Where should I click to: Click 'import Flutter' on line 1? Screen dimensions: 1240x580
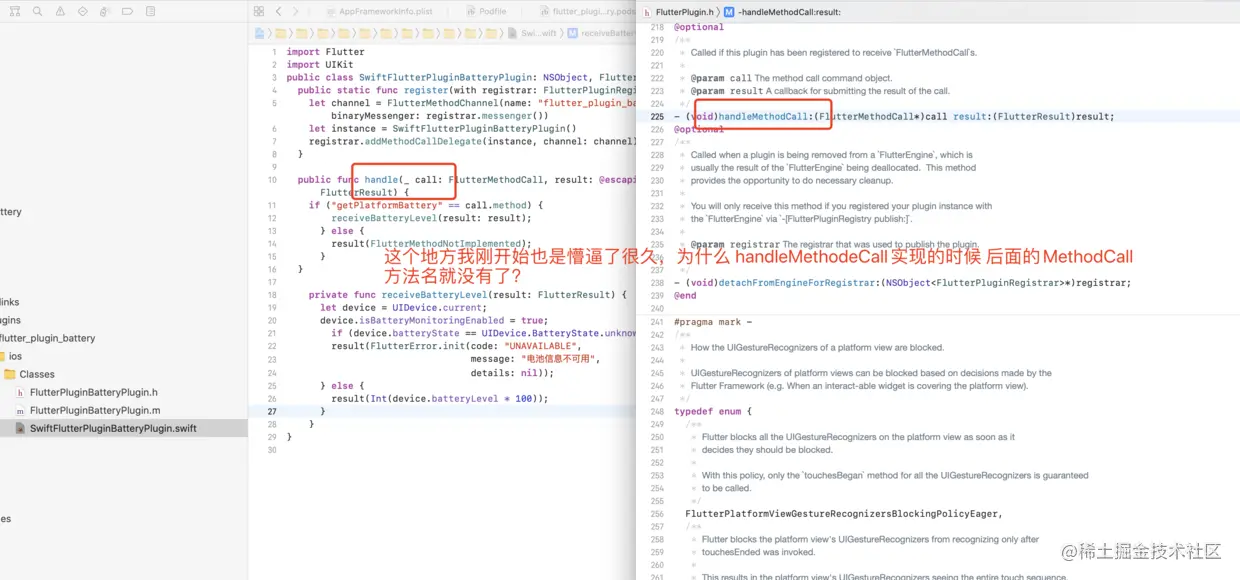pos(326,52)
